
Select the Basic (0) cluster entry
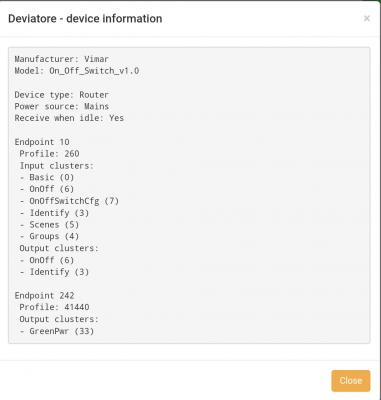click(47, 177)
